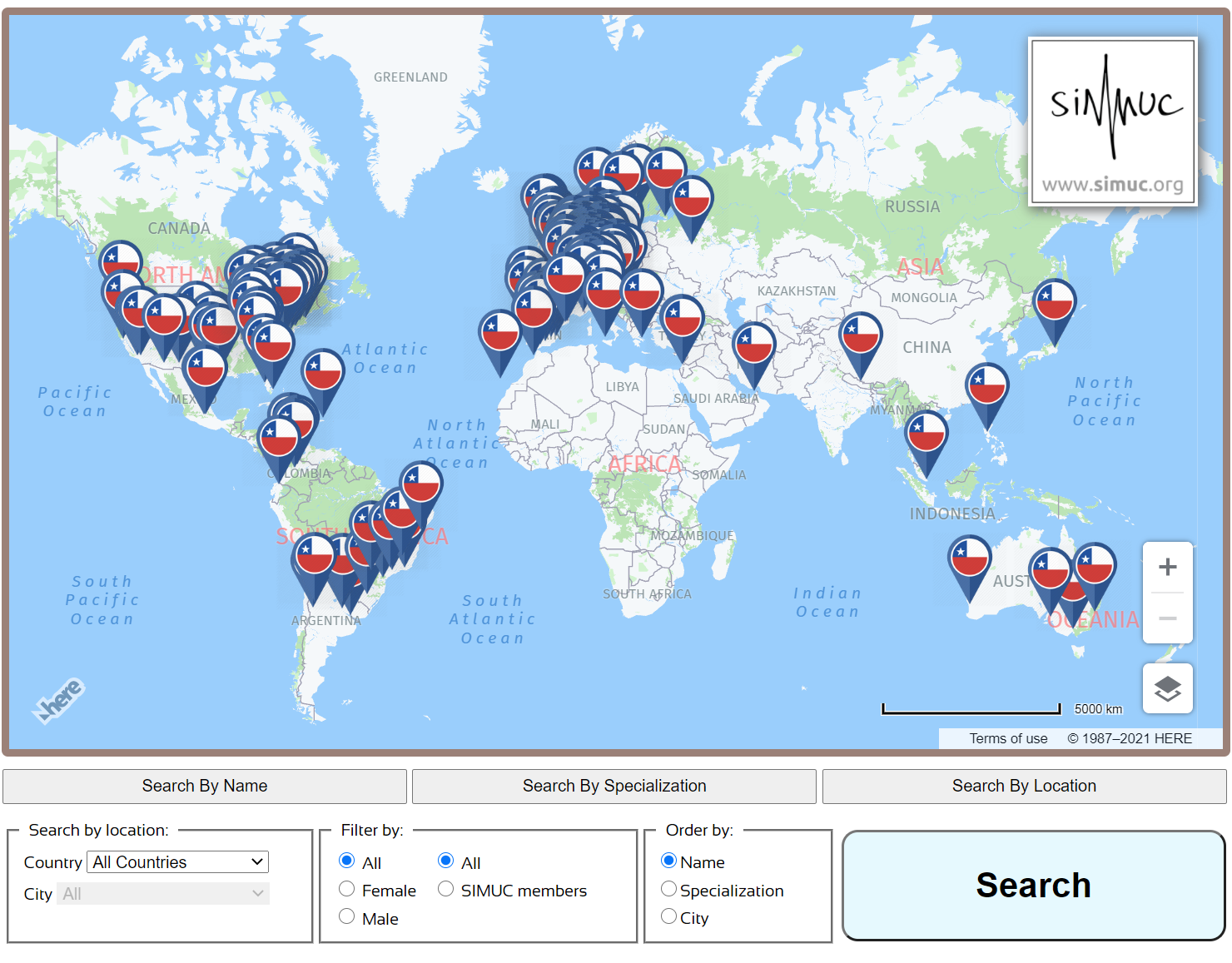Image resolution: width=1232 pixels, height=963 pixels.
Task: Open the City dropdown list
Action: pyautogui.click(x=163, y=894)
